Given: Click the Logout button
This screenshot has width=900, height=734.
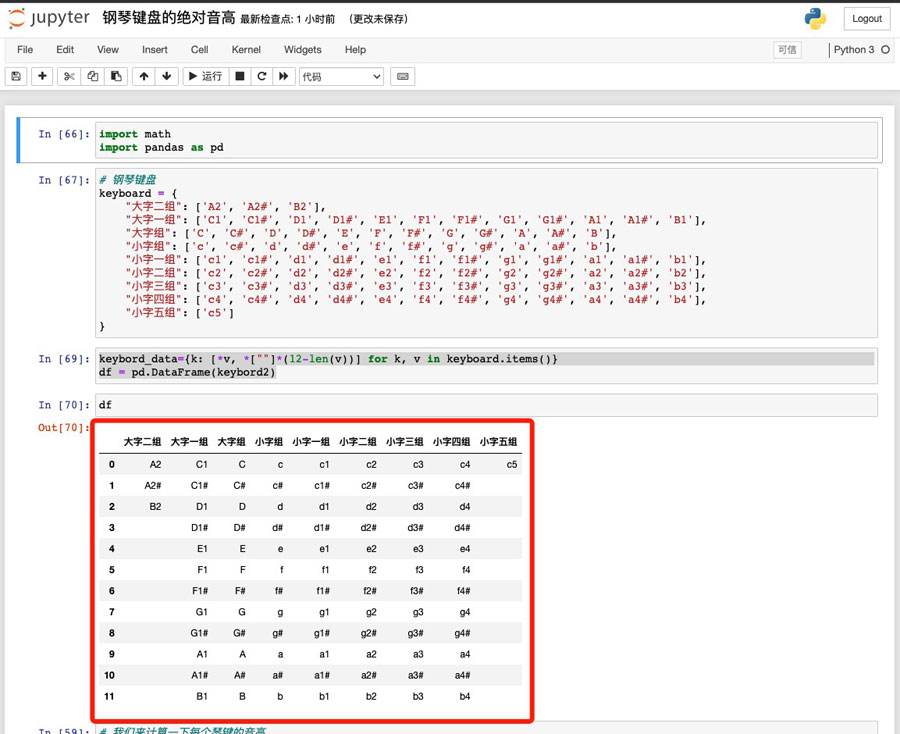Looking at the screenshot, I should [x=866, y=18].
